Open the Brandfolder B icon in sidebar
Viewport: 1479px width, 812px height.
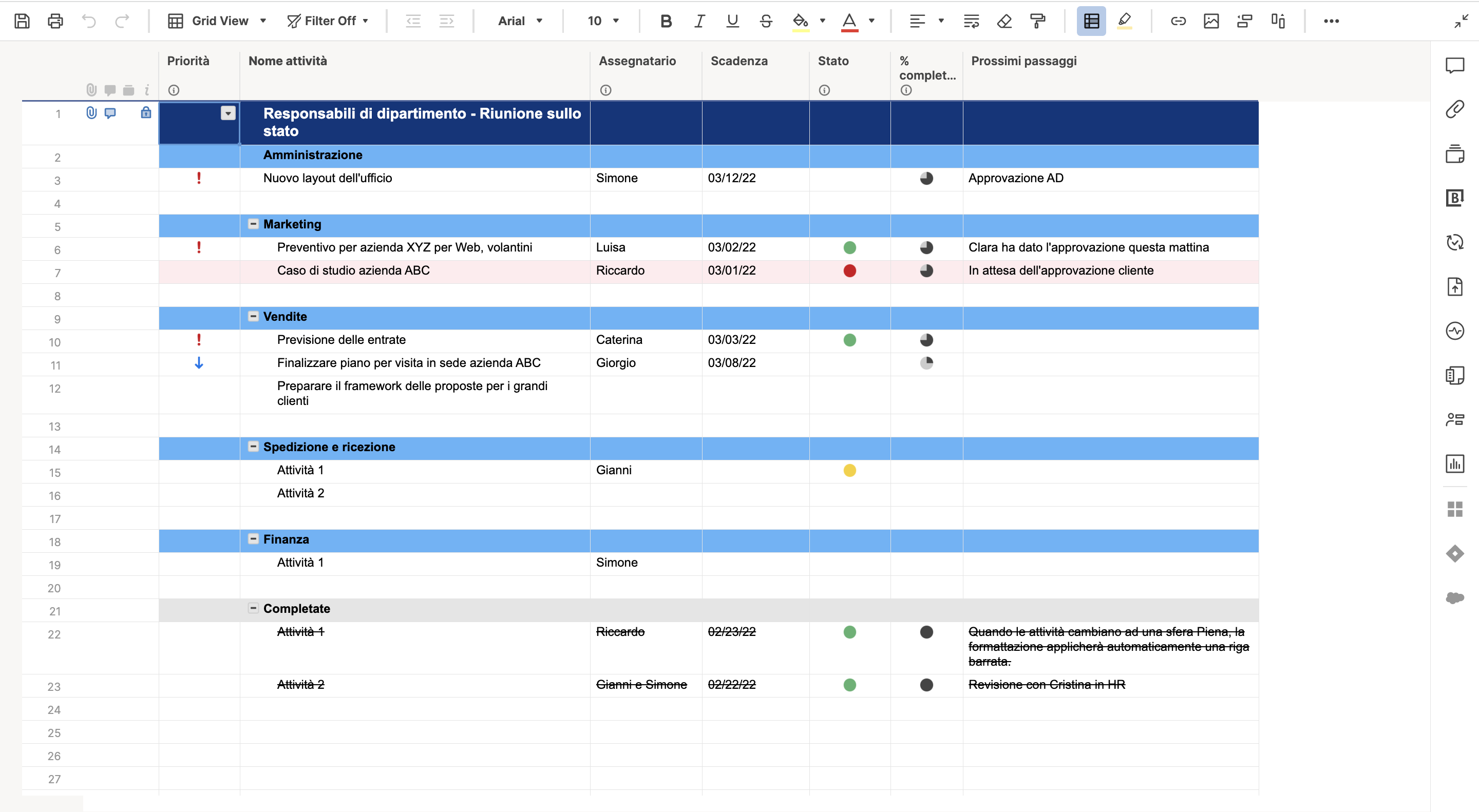[x=1454, y=198]
